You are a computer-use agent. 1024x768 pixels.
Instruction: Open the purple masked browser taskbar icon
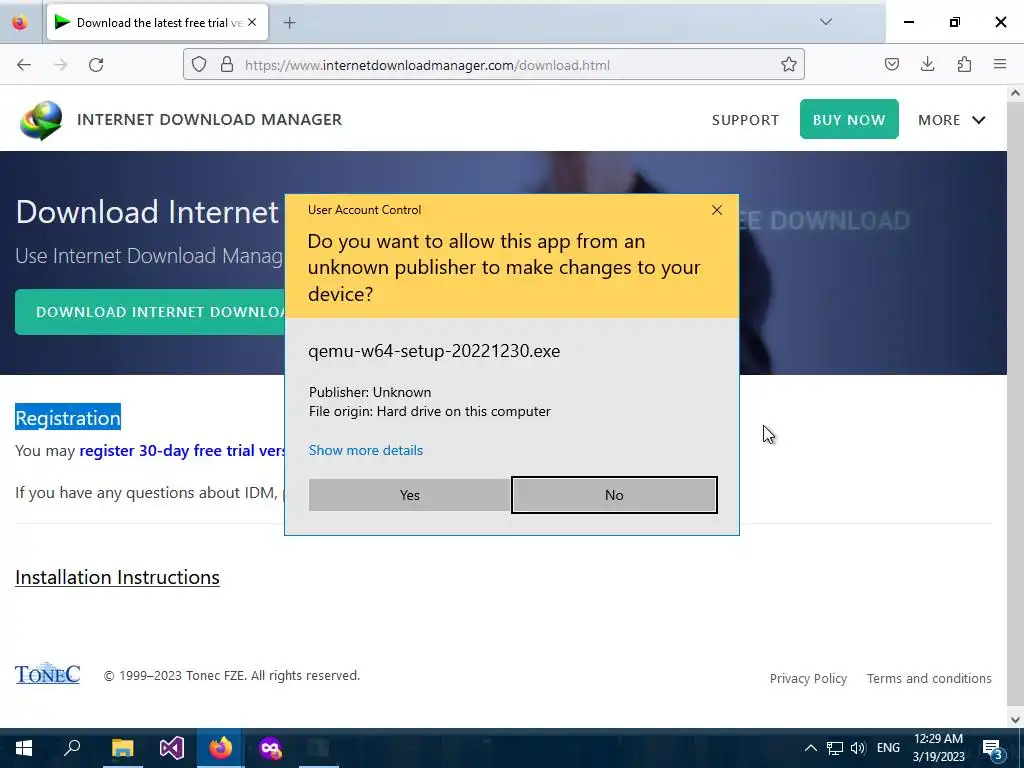(x=270, y=748)
